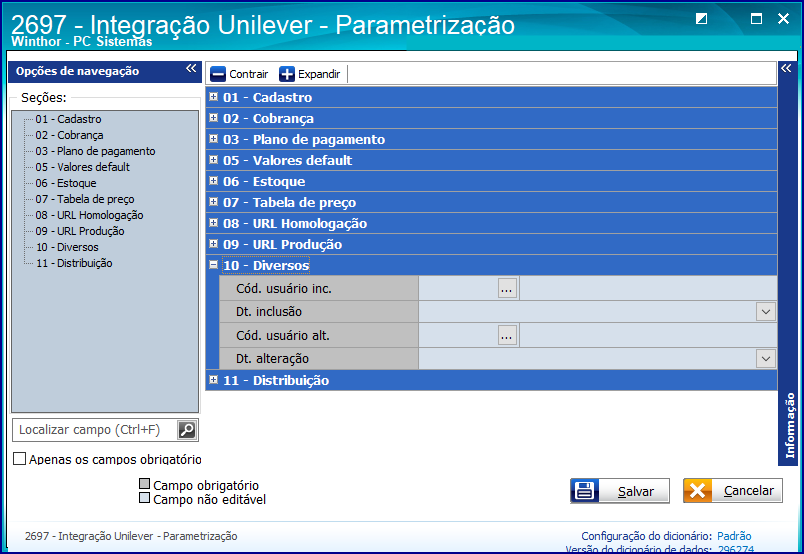Image resolution: width=804 pixels, height=554 pixels.
Task: Expand the 07 - Tabela de preço section
Action: (214, 202)
